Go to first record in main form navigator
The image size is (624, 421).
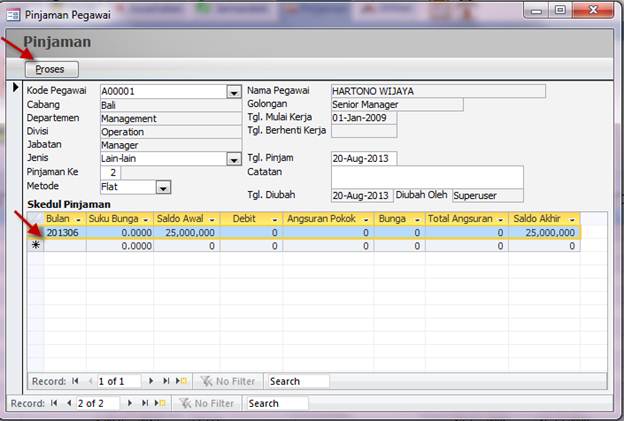pyautogui.click(x=54, y=403)
